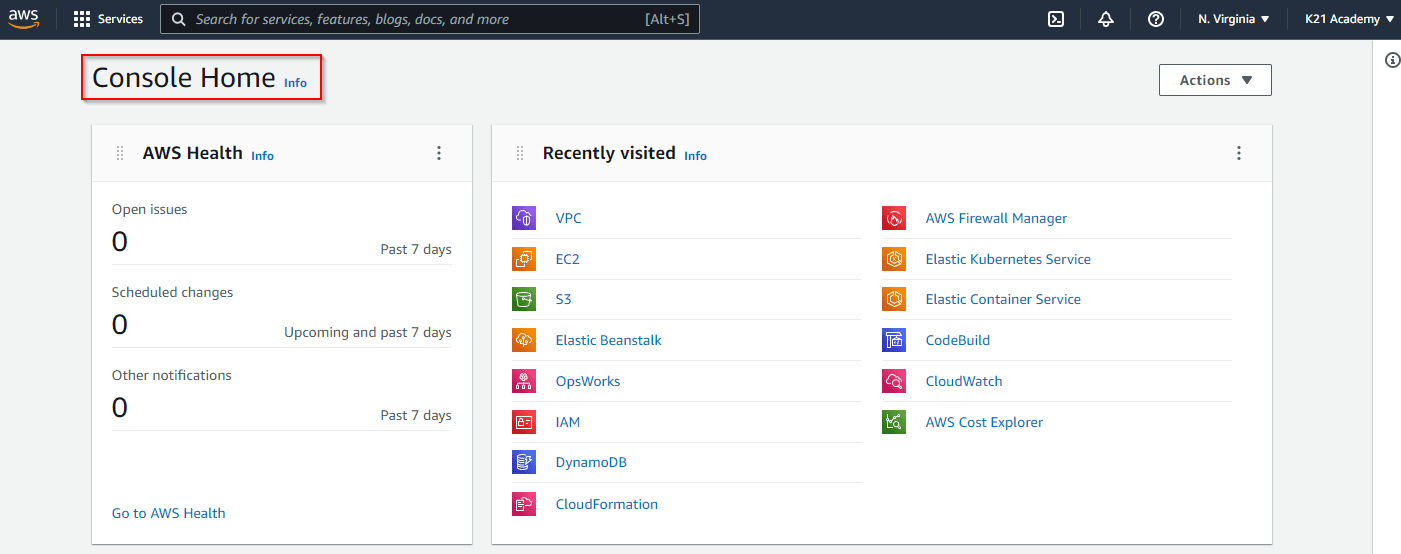Open the Services grid menu
This screenshot has width=1401, height=554.
[108, 19]
